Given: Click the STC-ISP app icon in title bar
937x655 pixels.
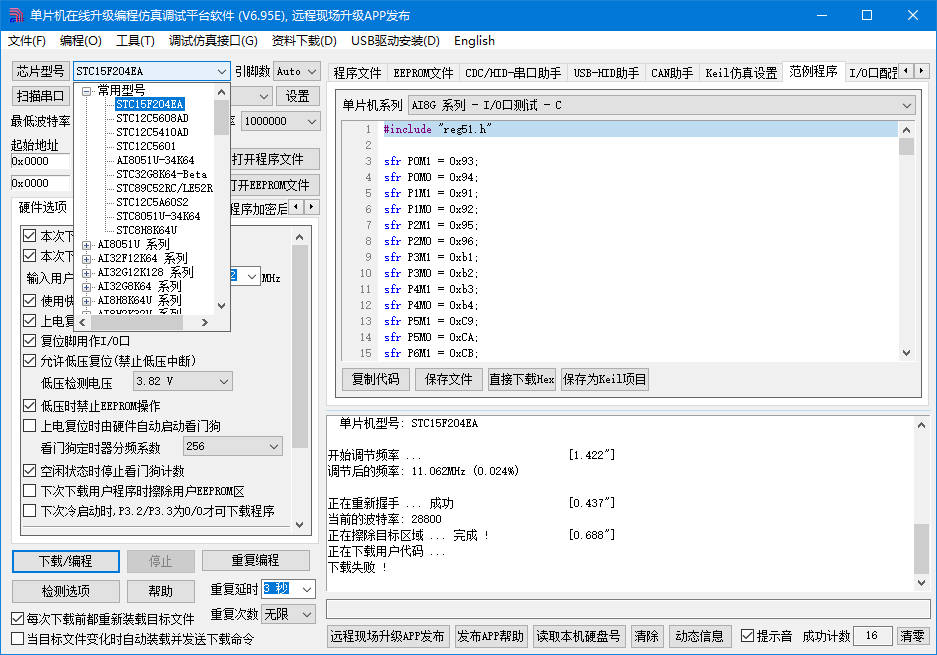Looking at the screenshot, I should point(16,16).
